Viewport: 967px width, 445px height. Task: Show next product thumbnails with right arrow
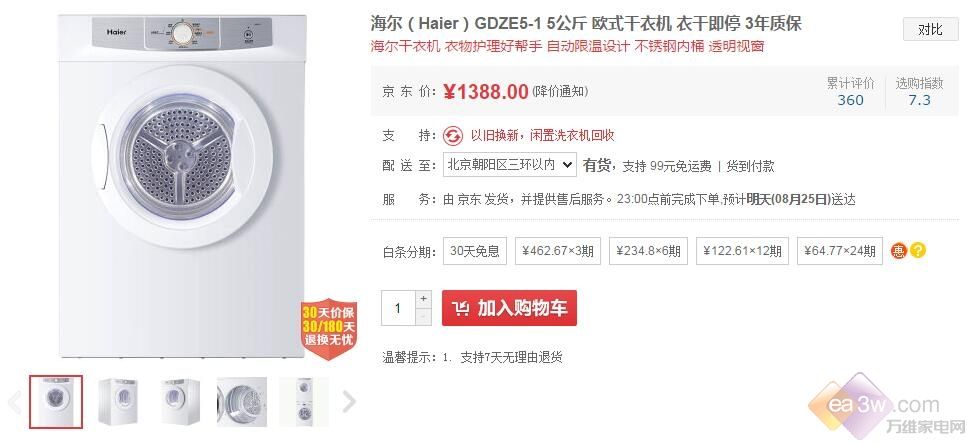[x=349, y=402]
